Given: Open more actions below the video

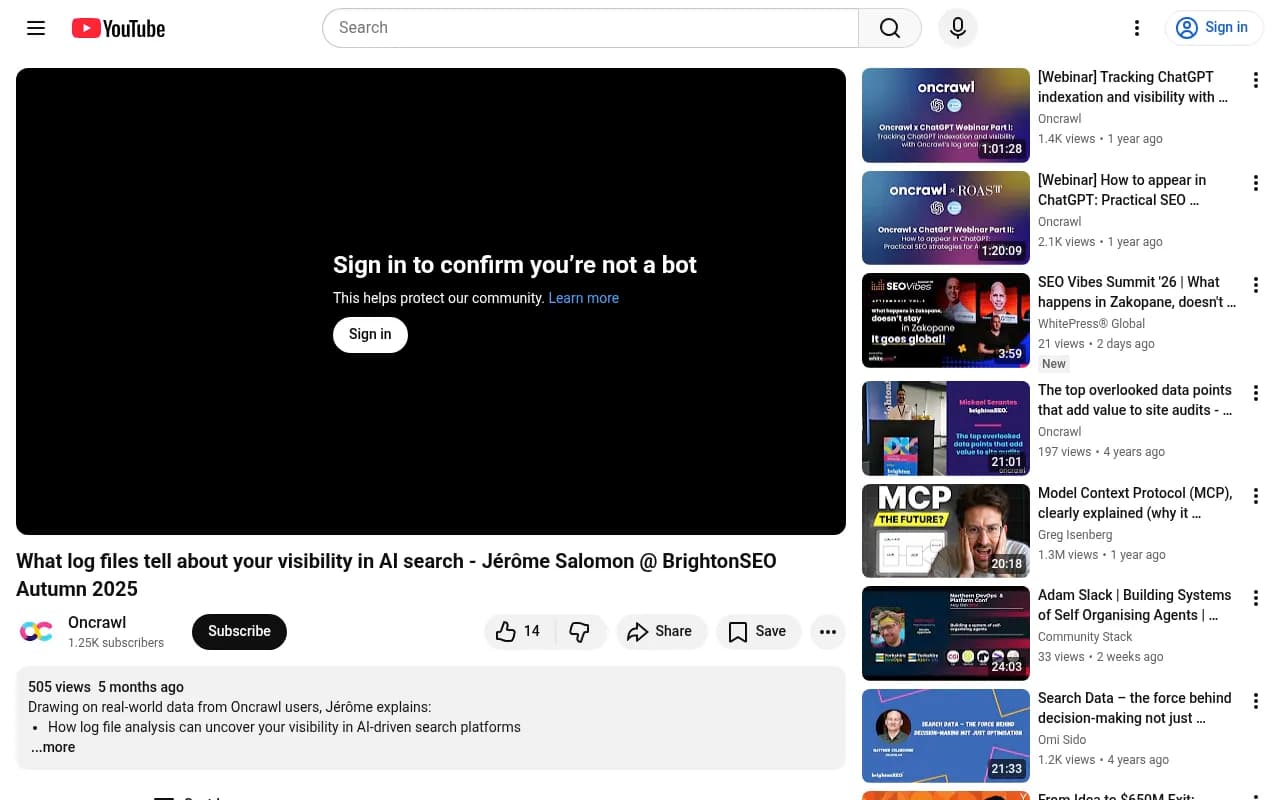Looking at the screenshot, I should (x=827, y=631).
